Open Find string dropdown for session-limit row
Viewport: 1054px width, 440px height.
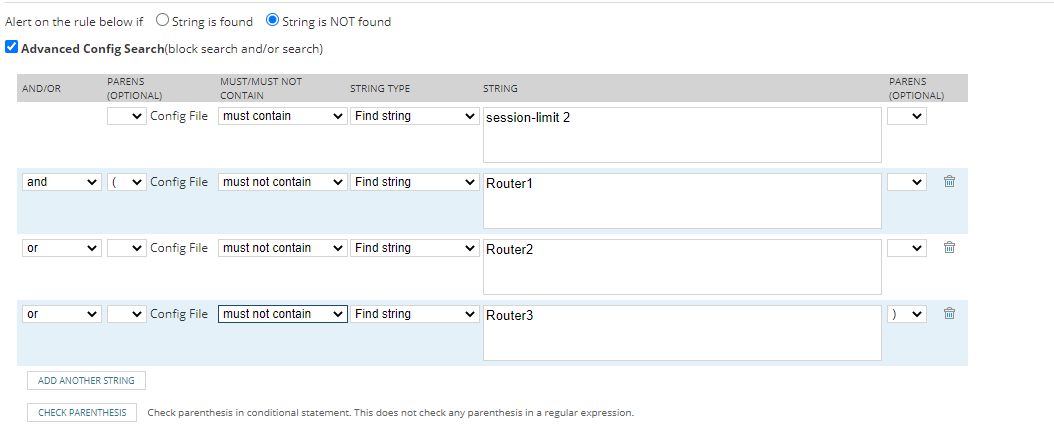click(x=415, y=116)
